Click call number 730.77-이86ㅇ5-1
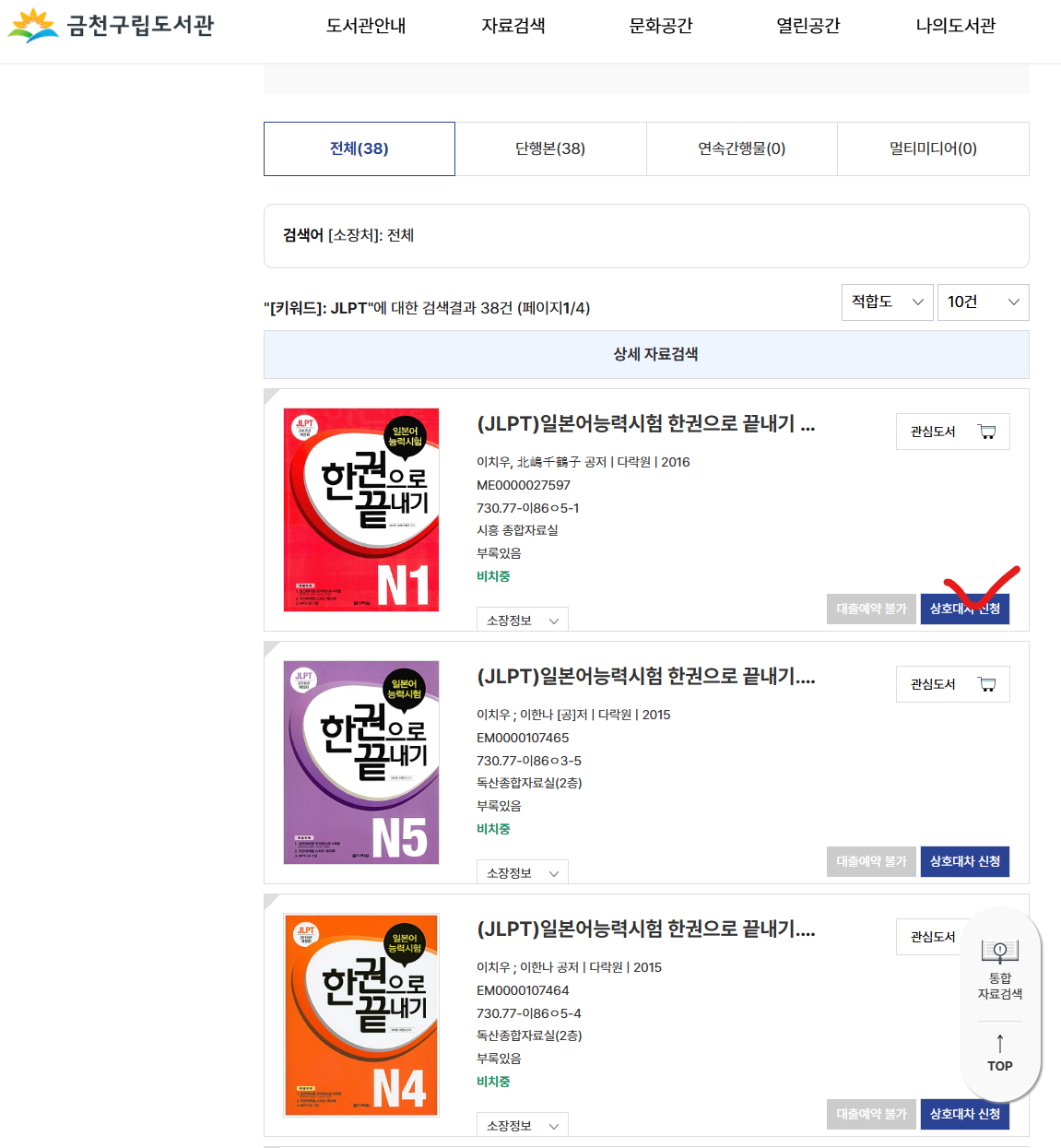 coord(528,508)
